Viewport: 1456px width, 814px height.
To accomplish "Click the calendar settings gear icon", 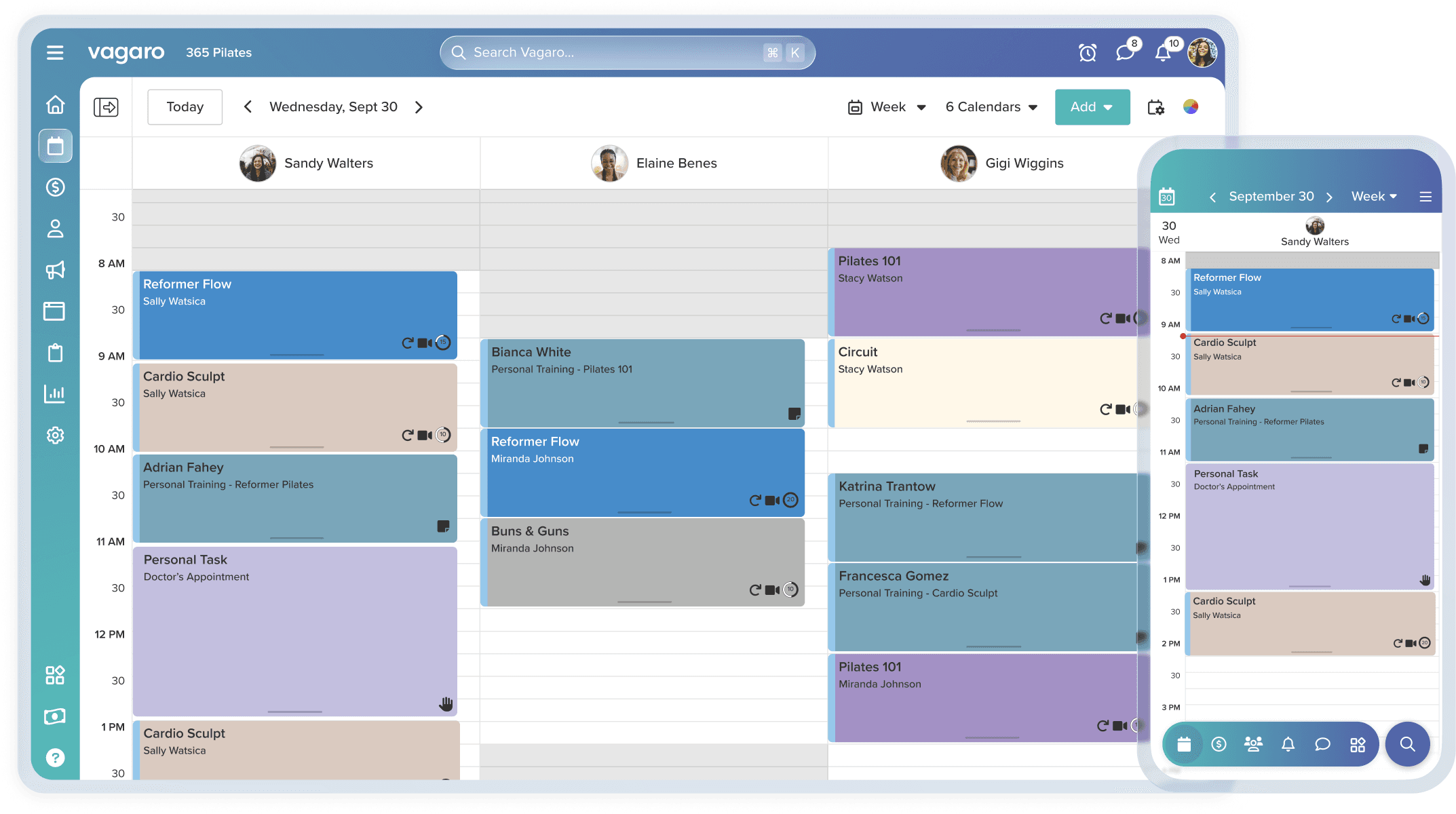I will (1155, 107).
